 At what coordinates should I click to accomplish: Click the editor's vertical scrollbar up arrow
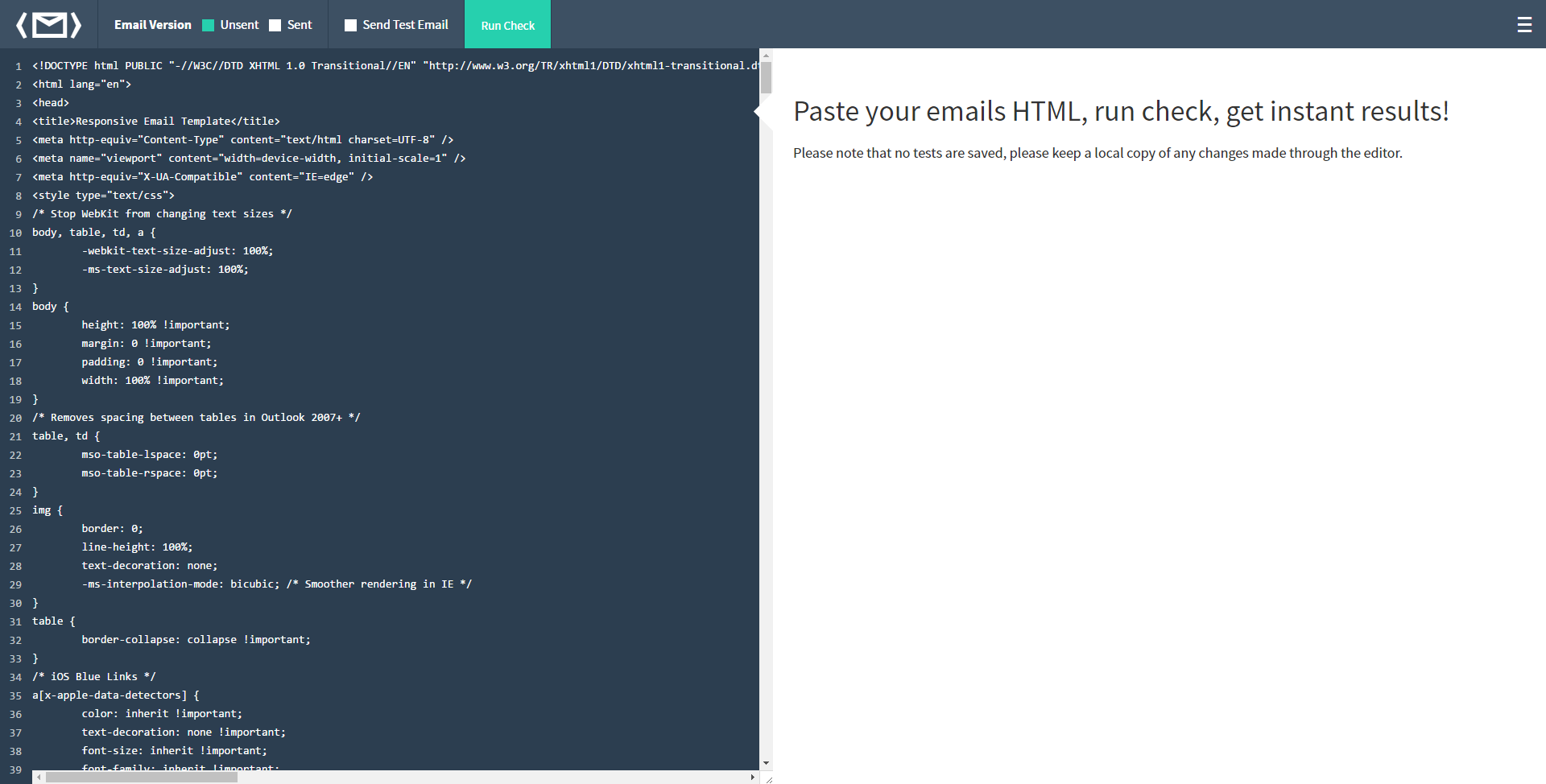[x=765, y=56]
